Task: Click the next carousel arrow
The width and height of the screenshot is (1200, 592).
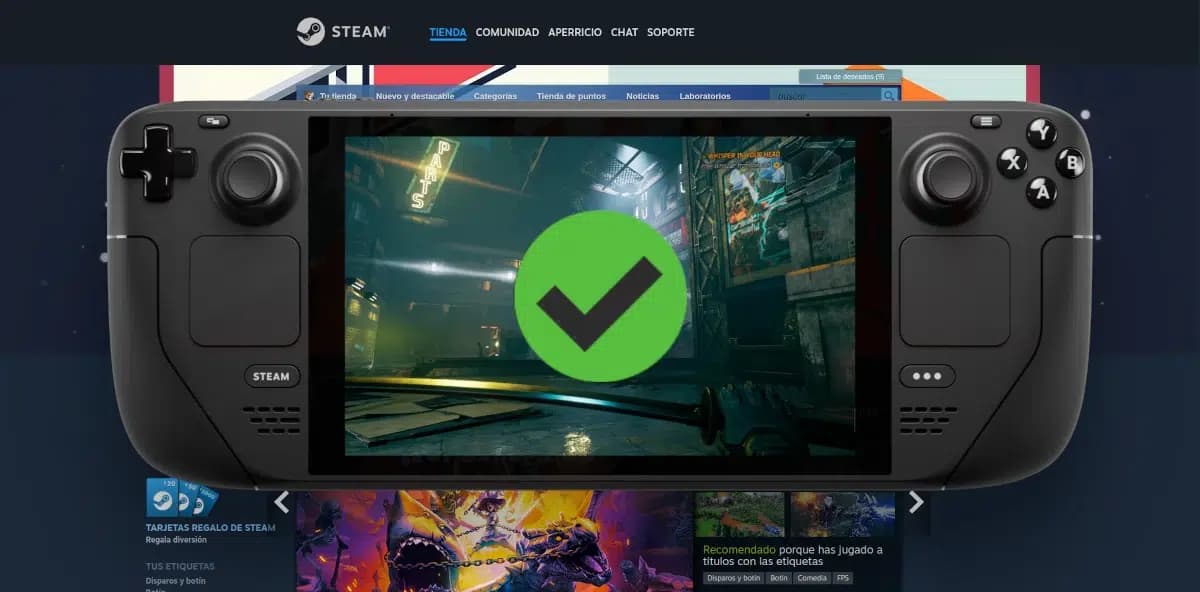Action: [916, 502]
